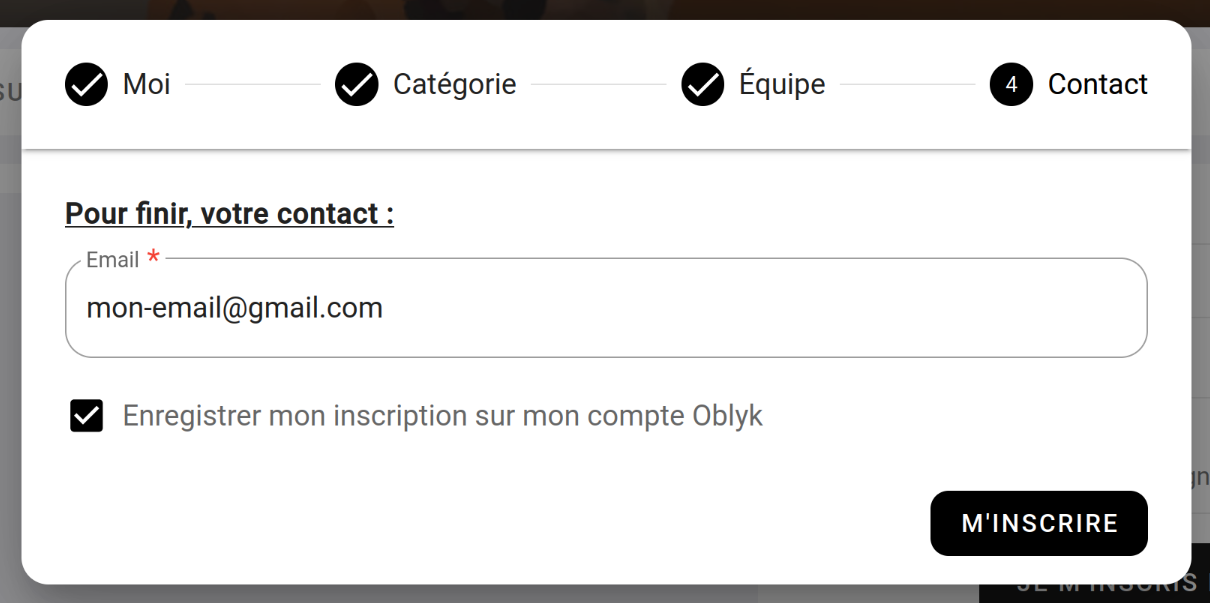Click the connector line between Catégorie and Équipe
The image size is (1210, 603).
tap(598, 84)
